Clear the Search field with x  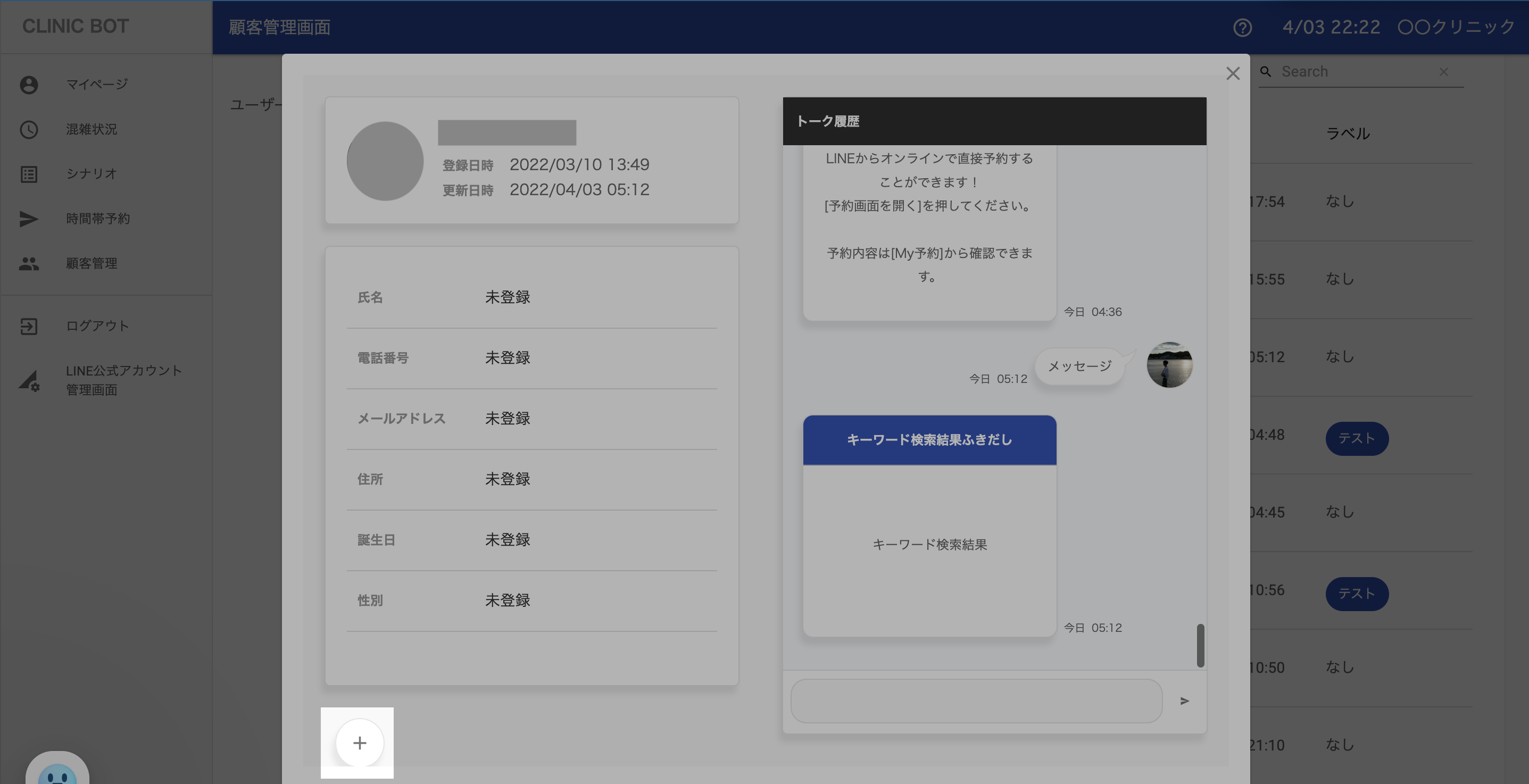coord(1443,71)
